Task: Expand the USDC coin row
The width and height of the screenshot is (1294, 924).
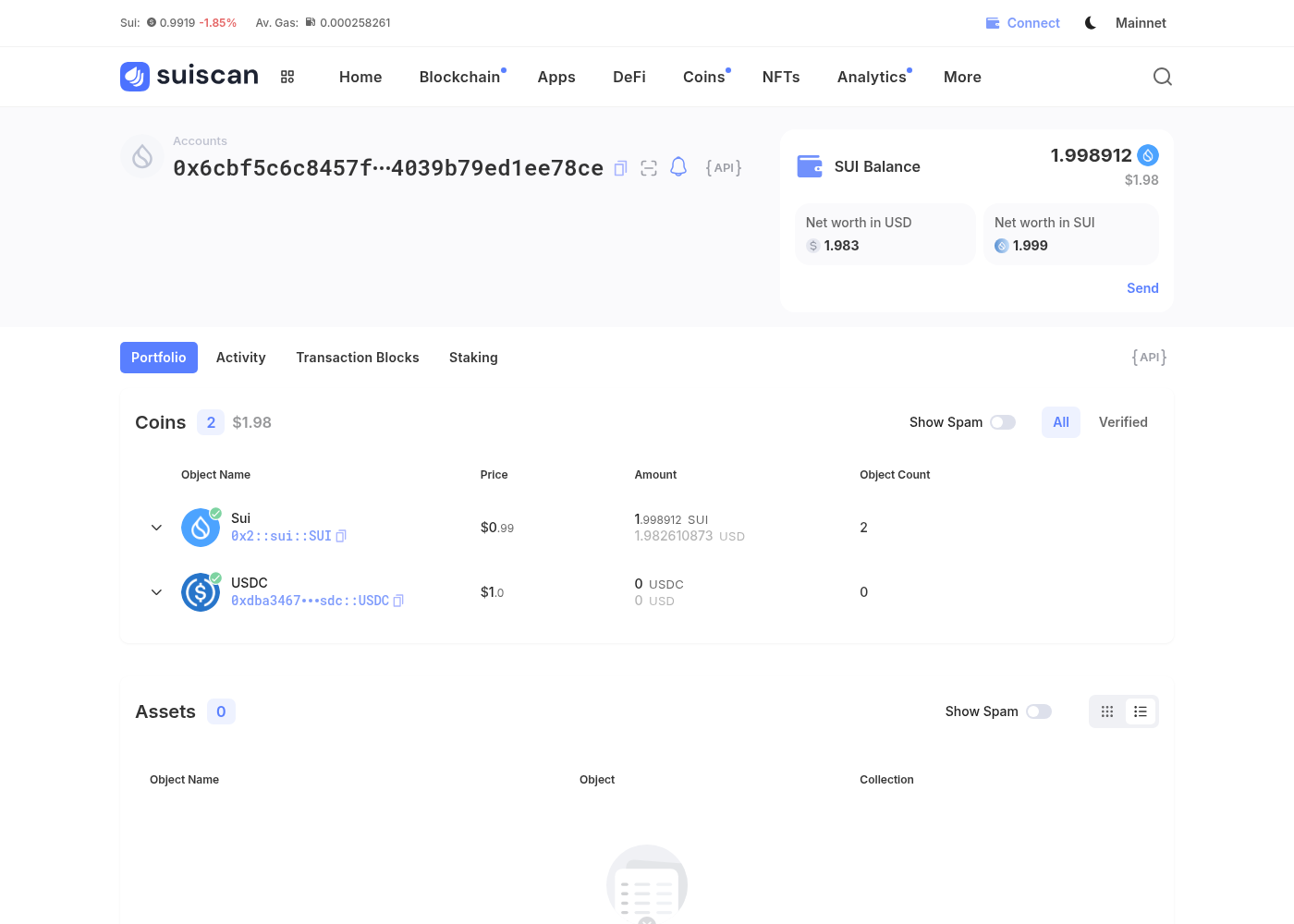Action: [156, 592]
